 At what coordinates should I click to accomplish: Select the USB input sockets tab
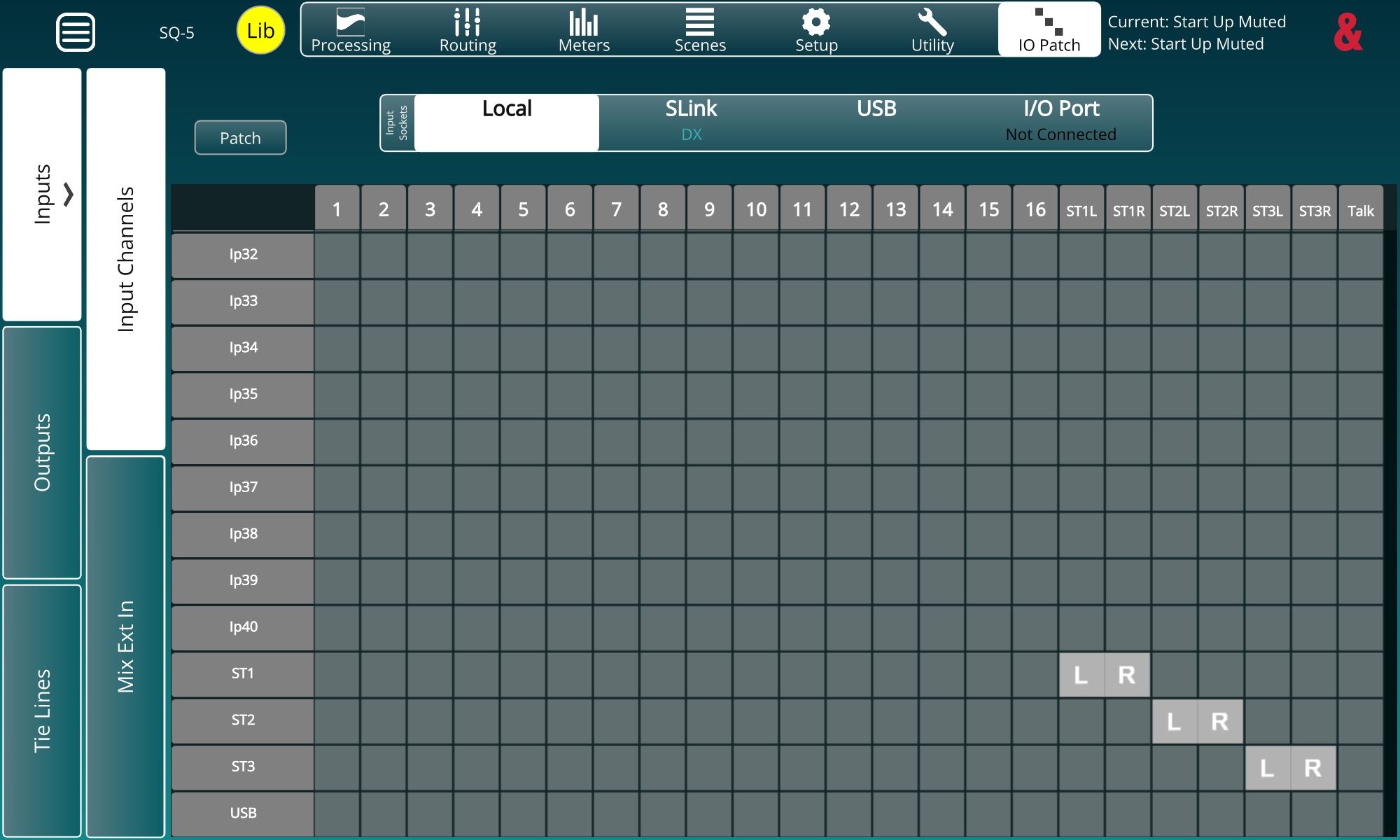point(876,122)
